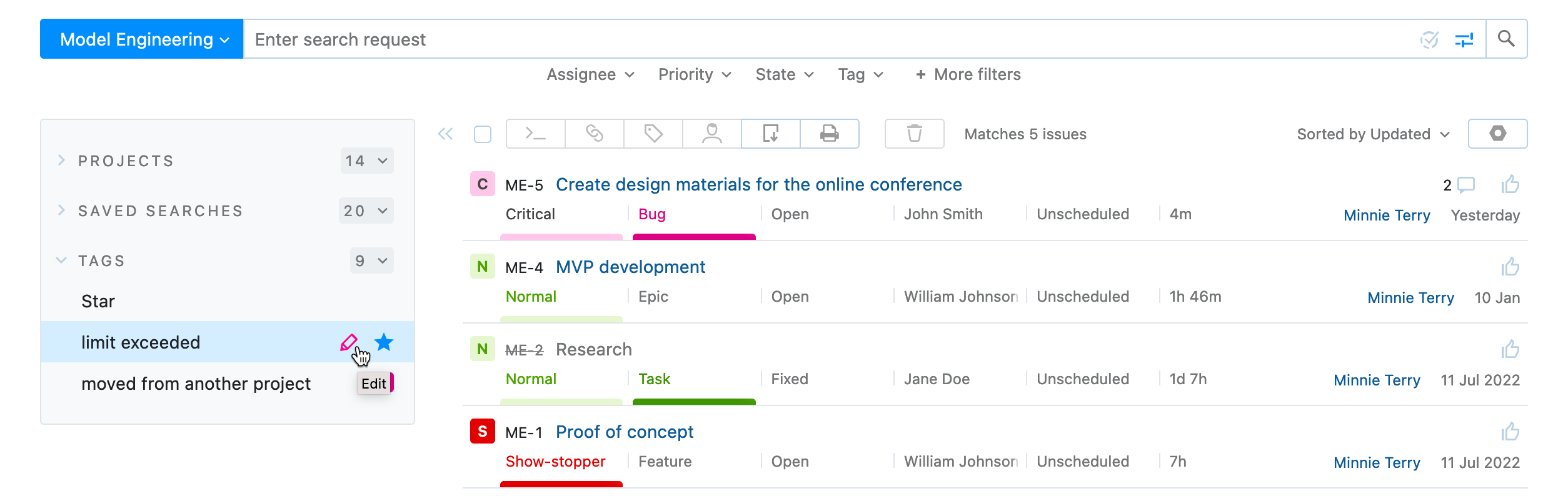The width and height of the screenshot is (1568, 496).
Task: Open the State filter menu
Action: (x=784, y=75)
